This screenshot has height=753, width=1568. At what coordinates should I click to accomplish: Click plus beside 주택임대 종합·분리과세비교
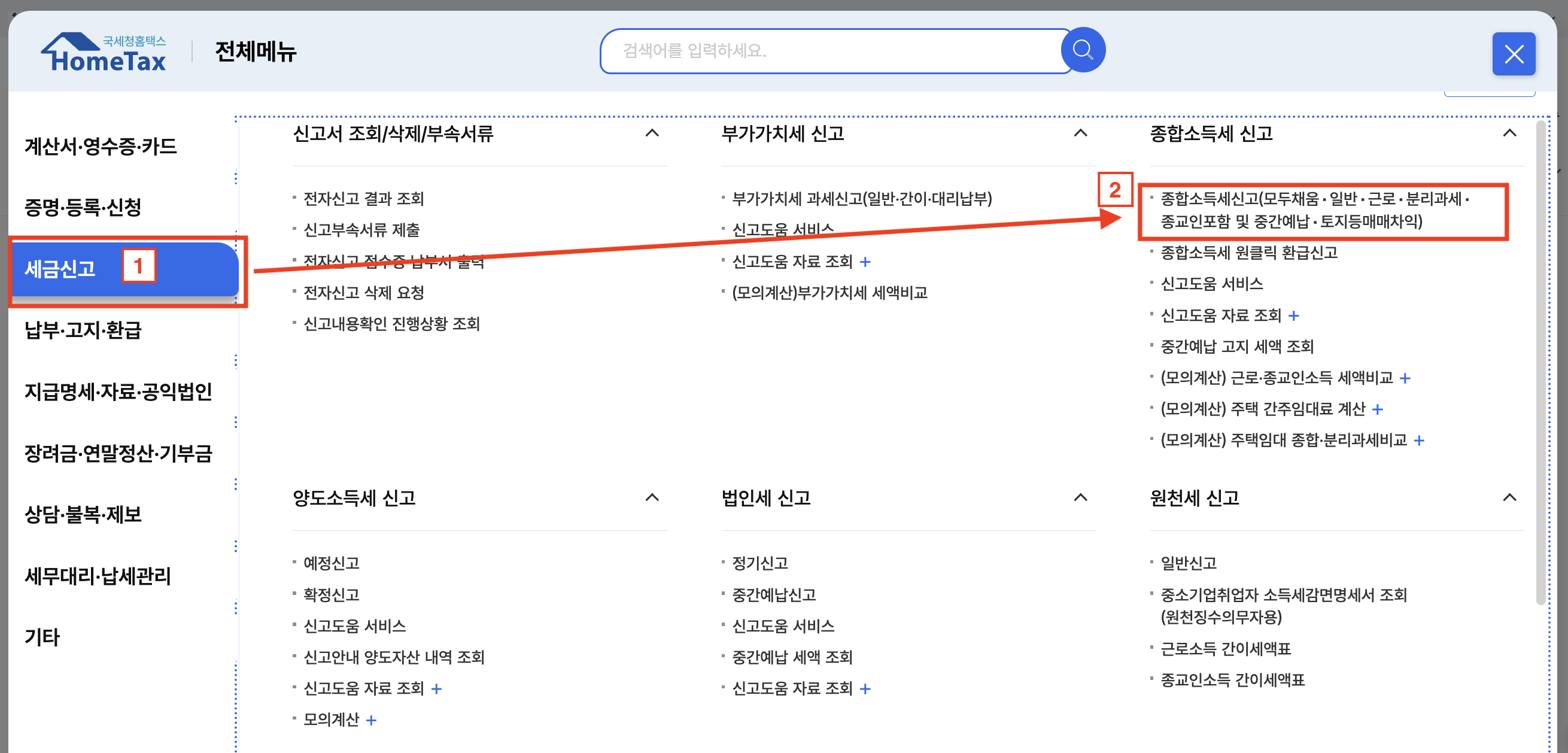(x=1419, y=440)
